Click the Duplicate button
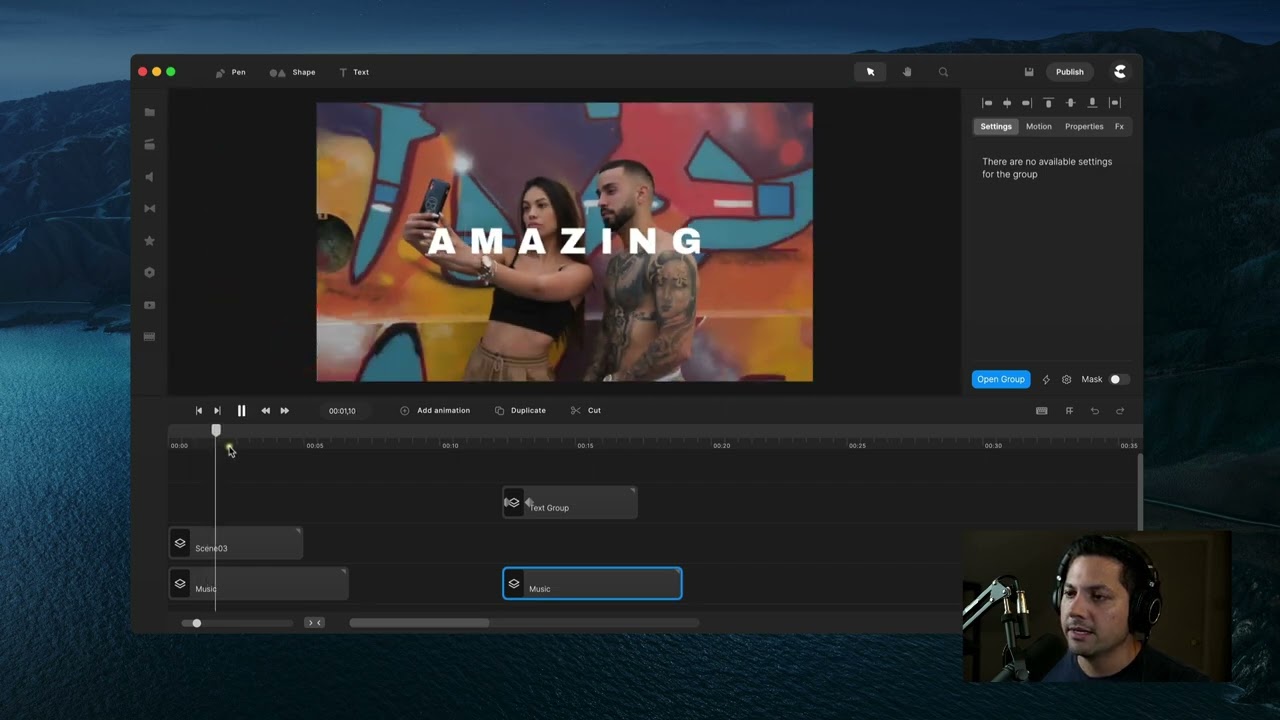Screen dimensions: 1280x720 click(520, 411)
